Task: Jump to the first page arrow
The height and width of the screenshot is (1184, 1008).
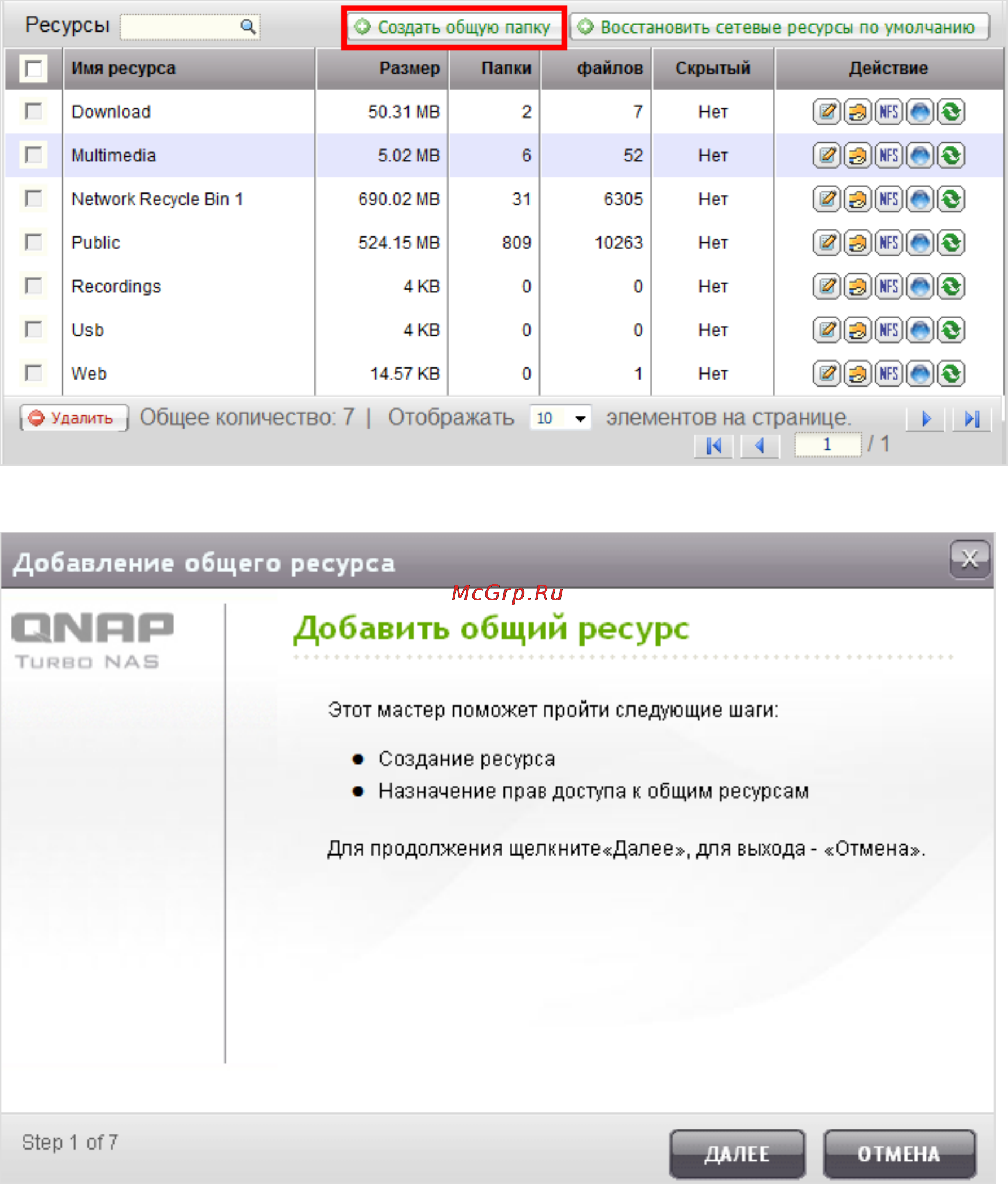Action: [x=713, y=446]
